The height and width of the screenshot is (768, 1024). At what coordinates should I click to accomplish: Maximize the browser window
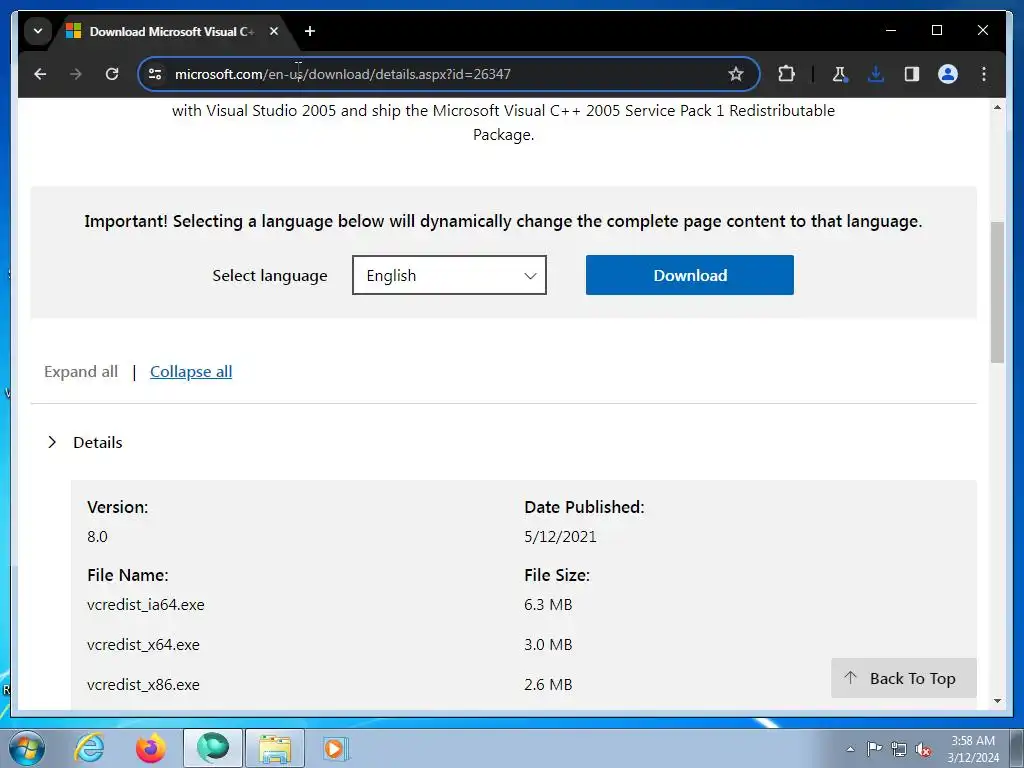pyautogui.click(x=936, y=31)
